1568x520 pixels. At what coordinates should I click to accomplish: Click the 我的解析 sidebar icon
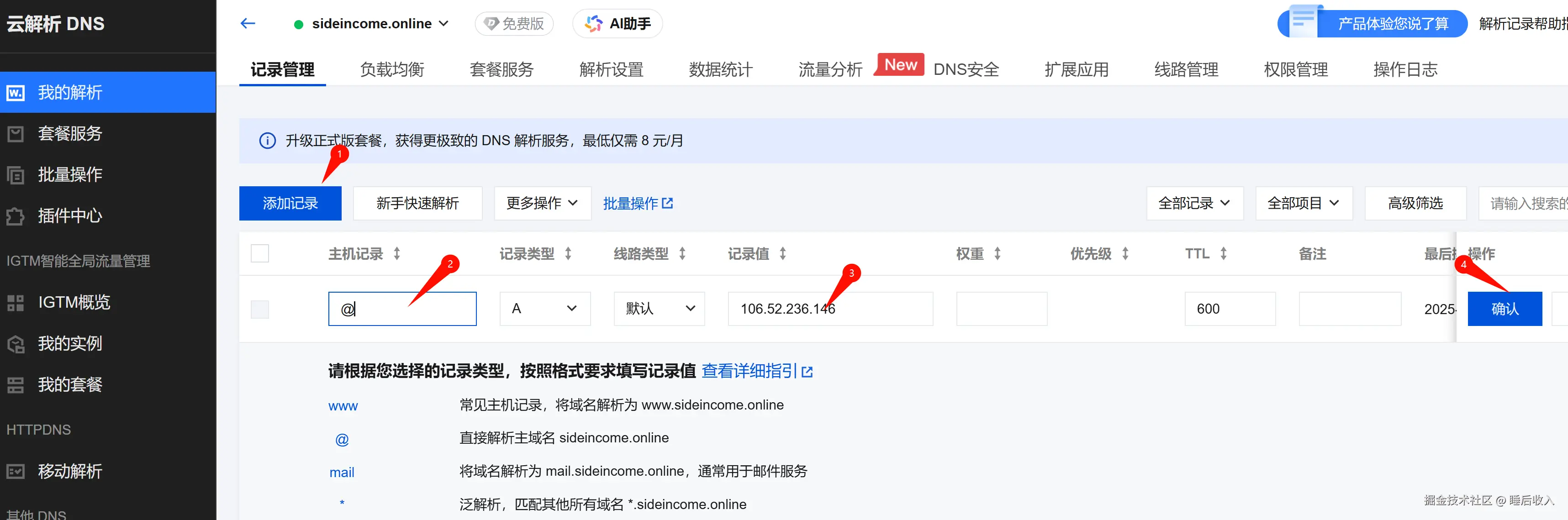click(x=16, y=92)
